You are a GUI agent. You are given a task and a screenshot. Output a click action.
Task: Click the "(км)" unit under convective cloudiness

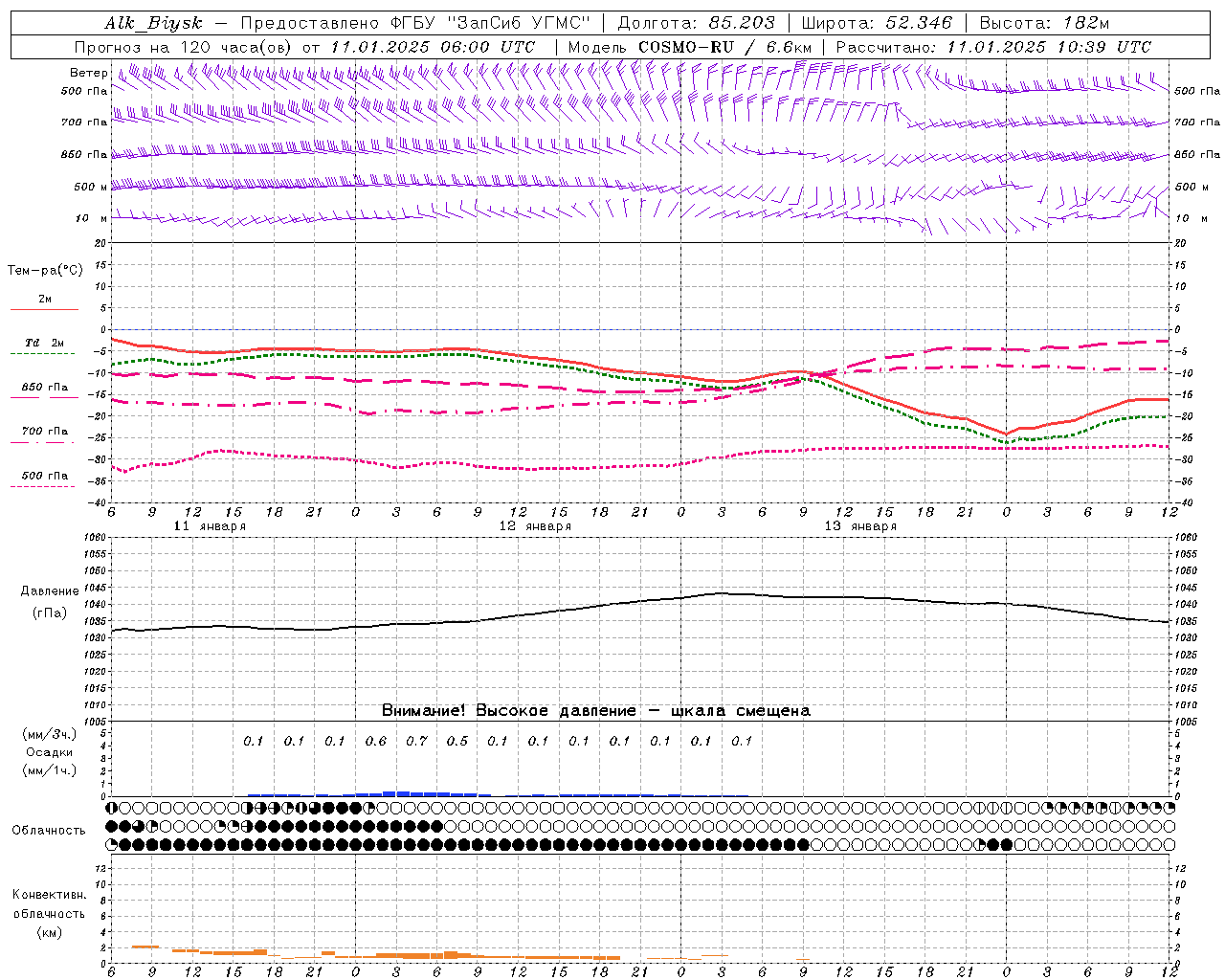[50, 931]
